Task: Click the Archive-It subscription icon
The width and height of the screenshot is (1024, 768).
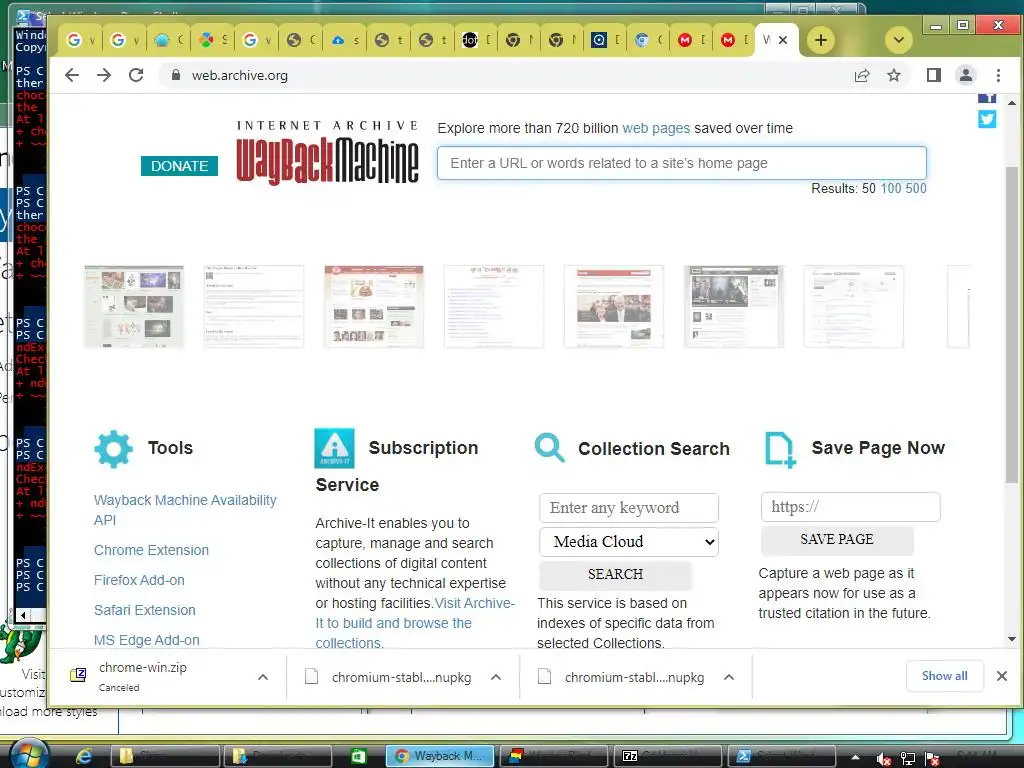Action: 334,449
